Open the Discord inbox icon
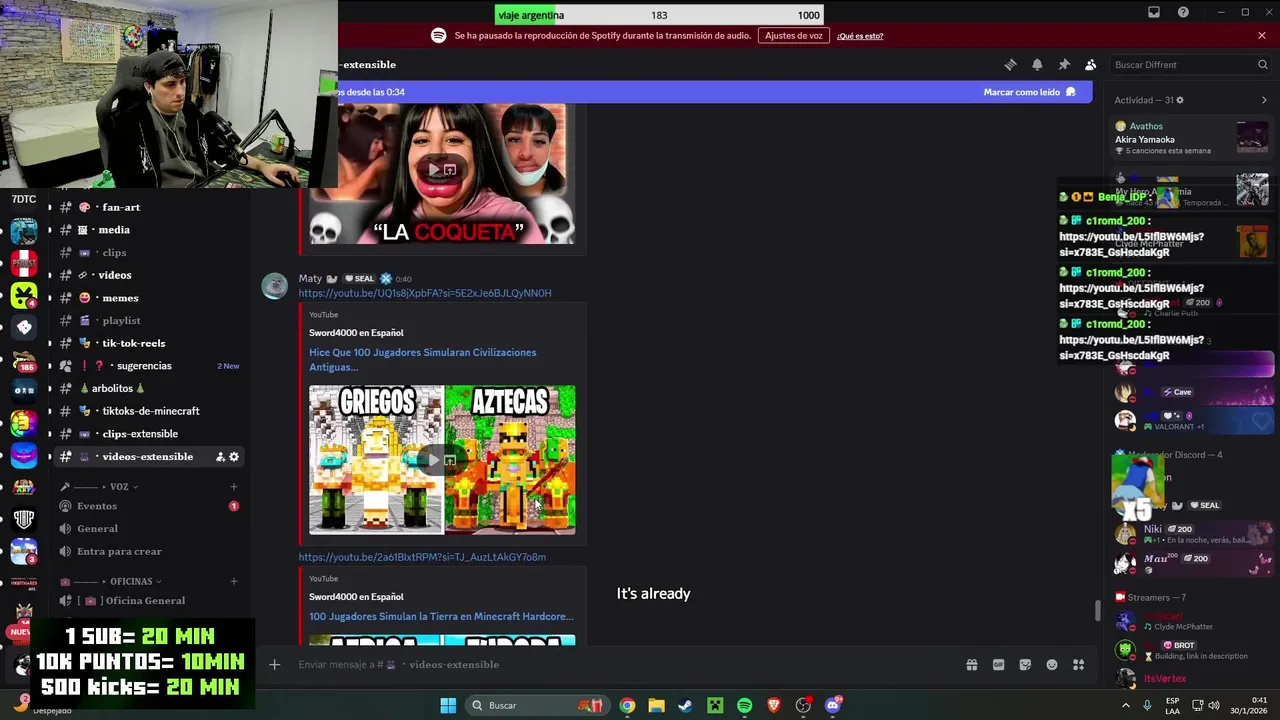The height and width of the screenshot is (720, 1280). [1154, 12]
